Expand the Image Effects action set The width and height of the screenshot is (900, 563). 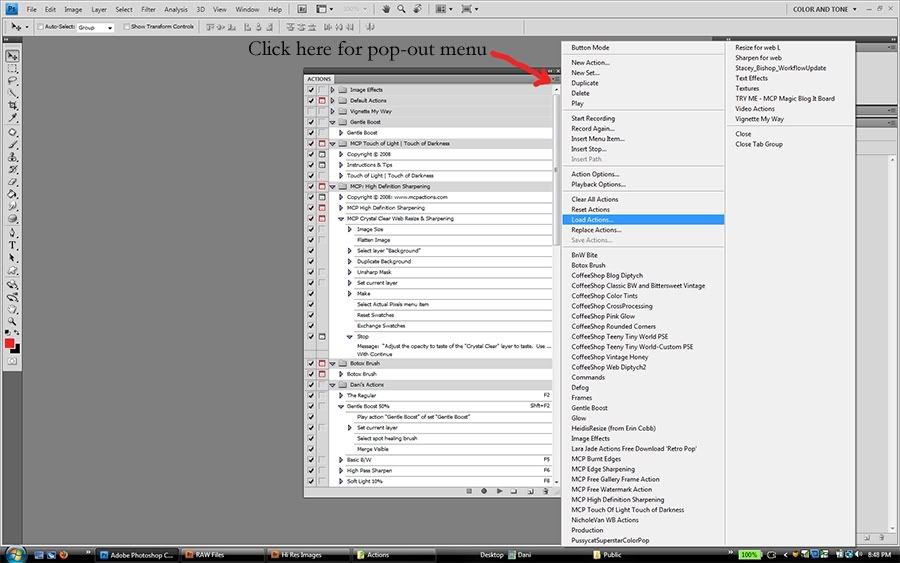coord(332,90)
